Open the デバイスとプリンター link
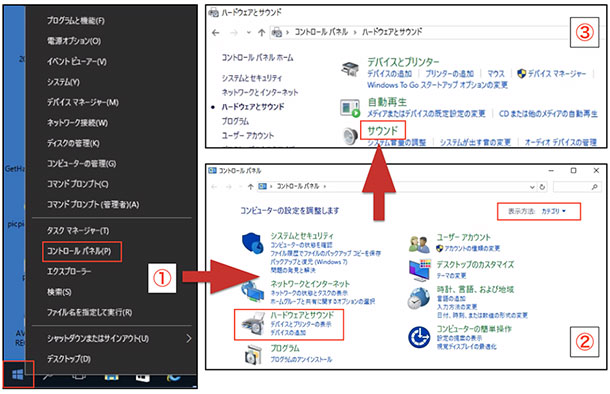 [403, 62]
